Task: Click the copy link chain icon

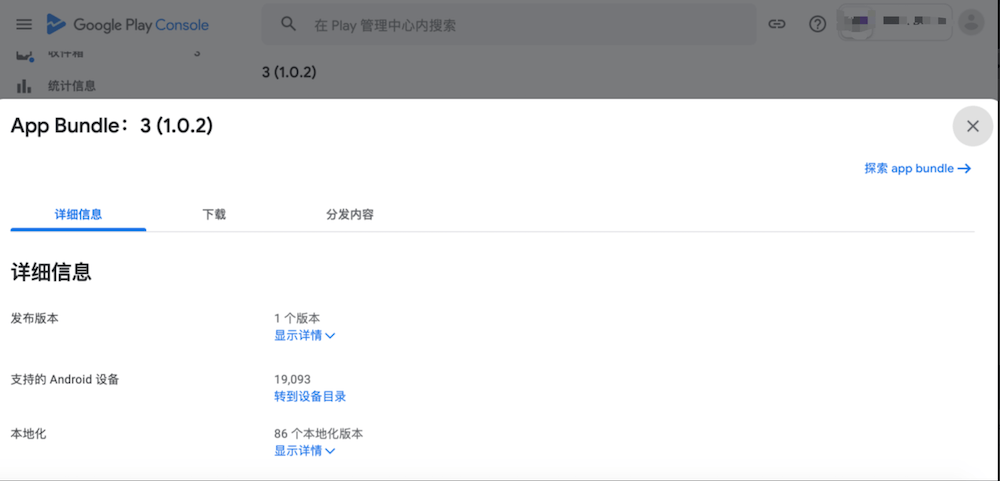Action: 776,24
